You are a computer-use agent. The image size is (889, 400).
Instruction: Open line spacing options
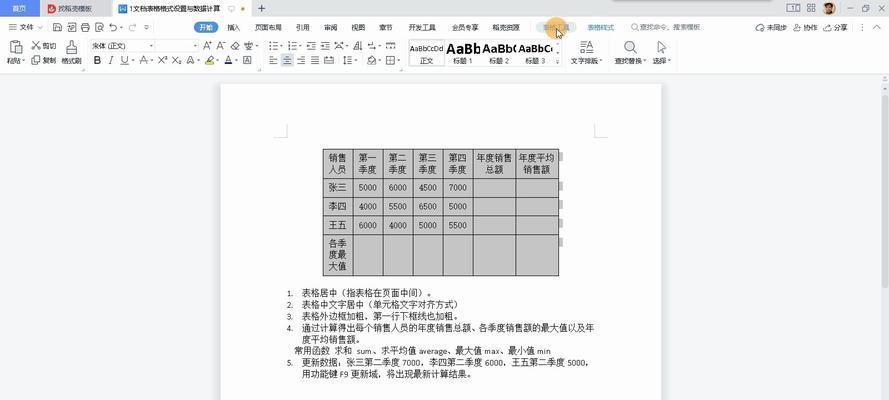point(349,61)
